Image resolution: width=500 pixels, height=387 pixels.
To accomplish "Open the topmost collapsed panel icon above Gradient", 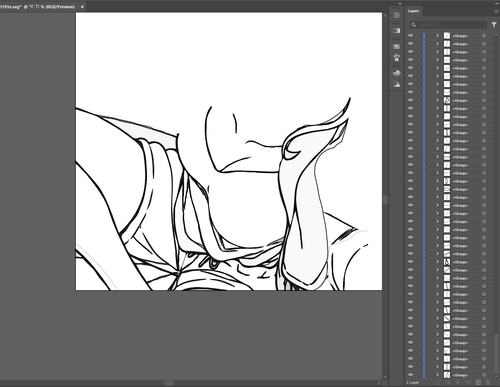I will coord(396,15).
